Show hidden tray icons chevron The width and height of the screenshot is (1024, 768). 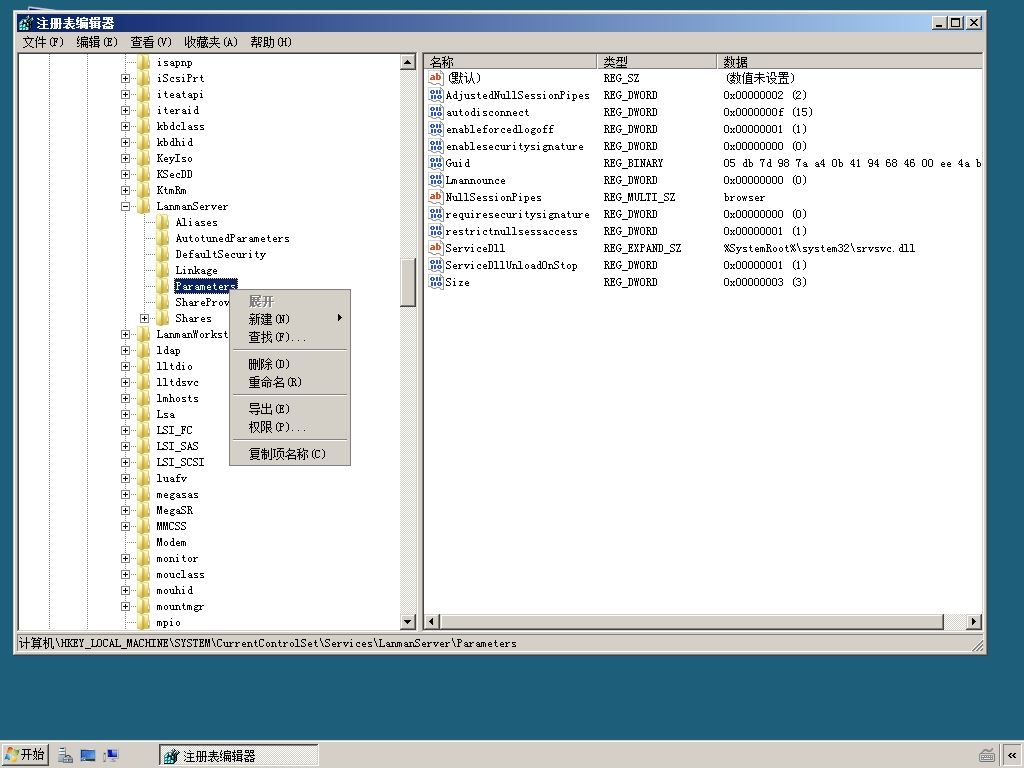coord(1012,756)
